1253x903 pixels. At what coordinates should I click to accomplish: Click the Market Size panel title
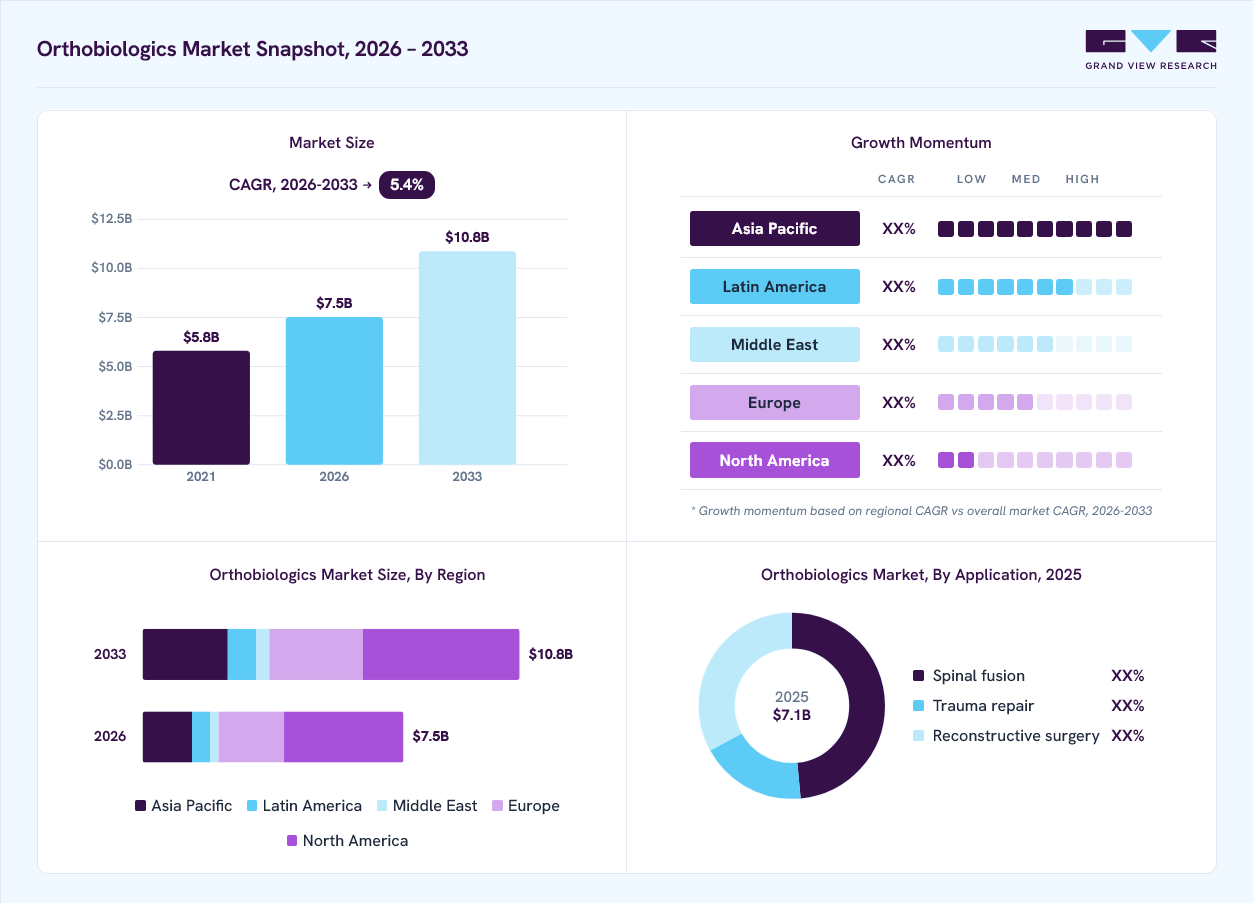(x=332, y=143)
